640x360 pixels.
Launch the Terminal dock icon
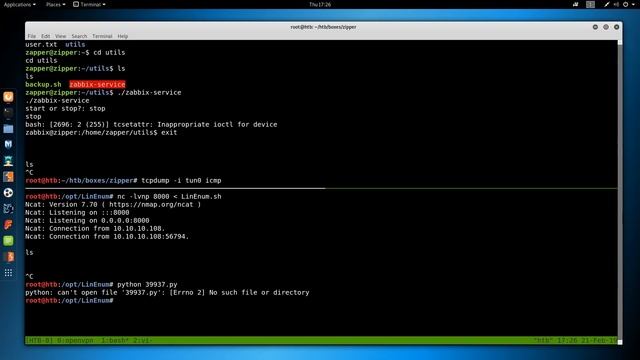(x=8, y=113)
